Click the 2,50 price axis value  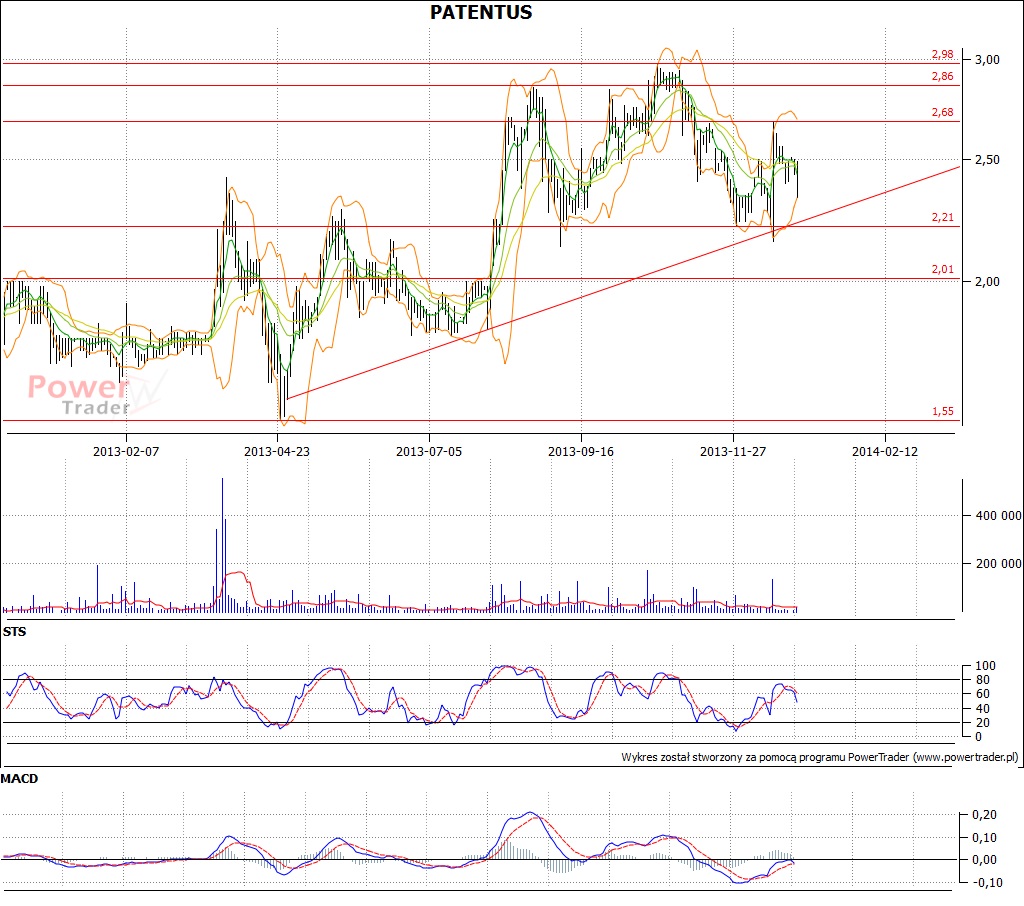pyautogui.click(x=987, y=160)
